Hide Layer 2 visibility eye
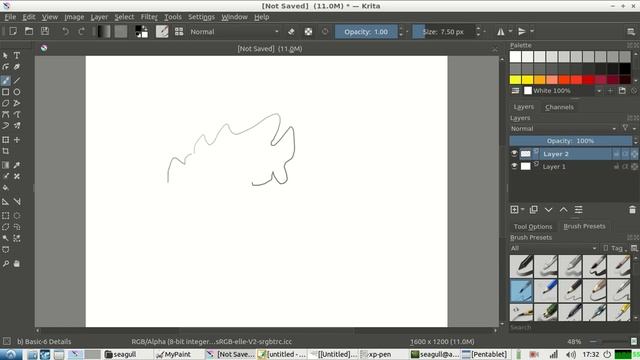Screen dimensions: 640x360 [x=514, y=153]
